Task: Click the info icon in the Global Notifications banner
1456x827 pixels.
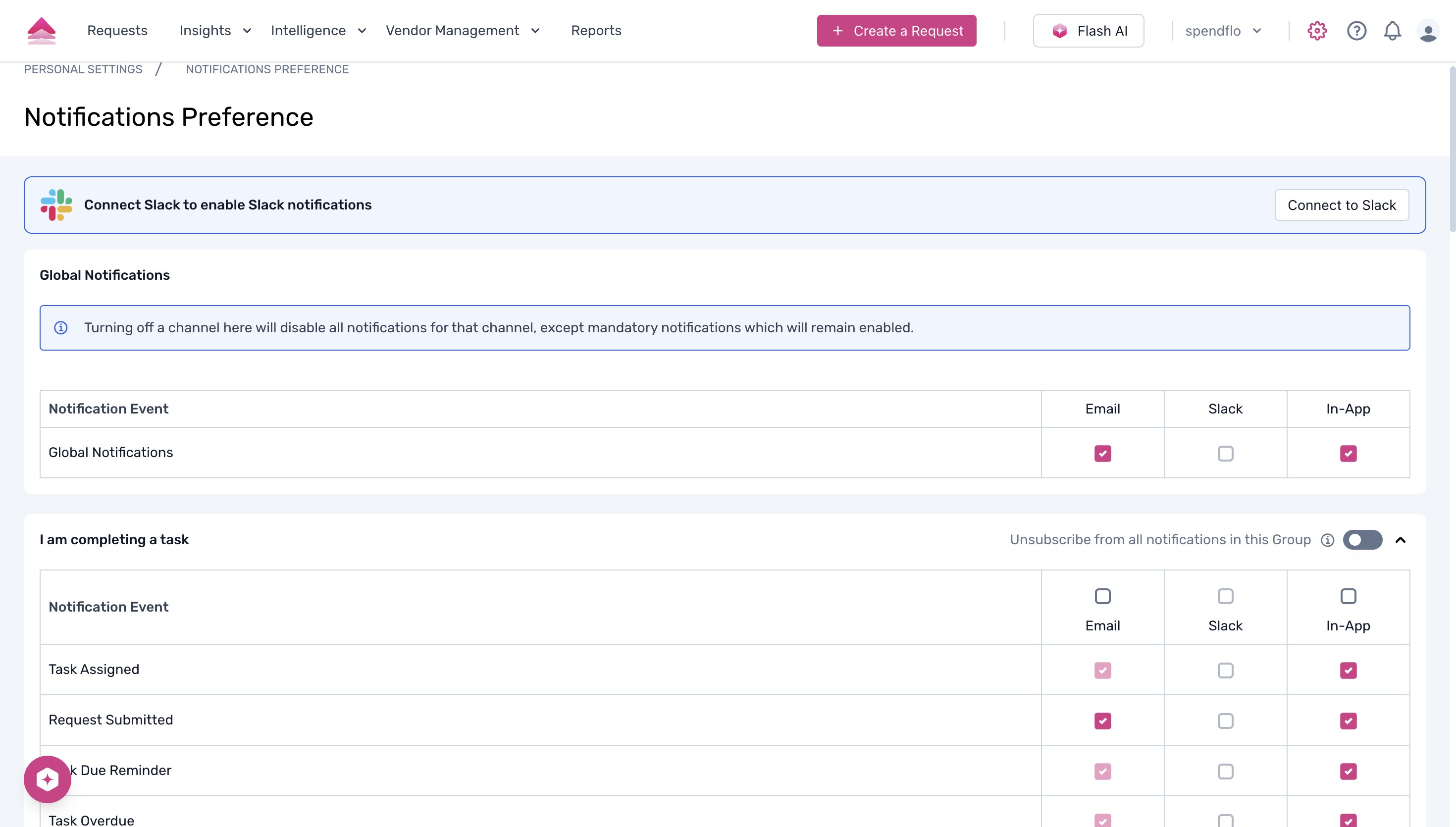Action: coord(61,327)
